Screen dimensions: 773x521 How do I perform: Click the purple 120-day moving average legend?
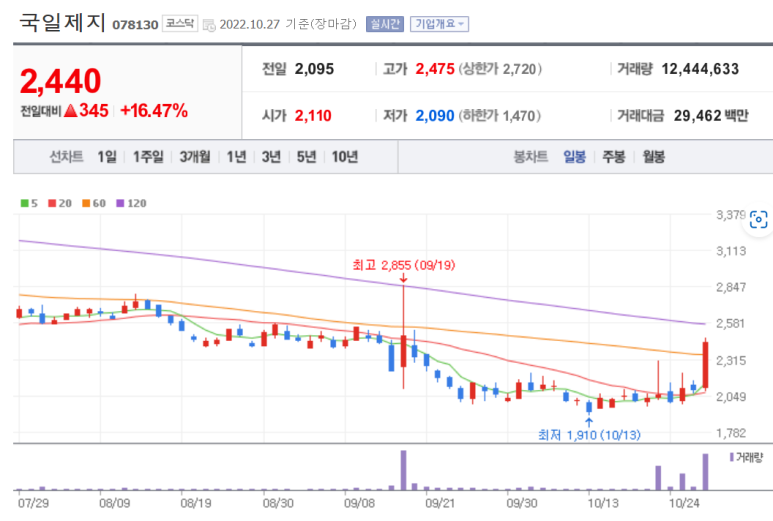(x=131, y=203)
